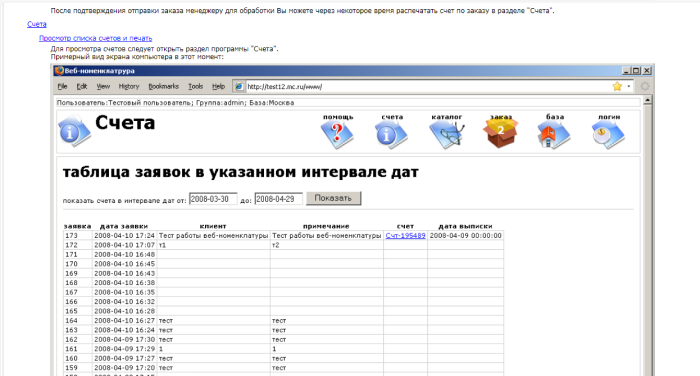Viewport: 700px width, 376px height.
Task: Select request number 161 cell
Action: [x=78, y=349]
